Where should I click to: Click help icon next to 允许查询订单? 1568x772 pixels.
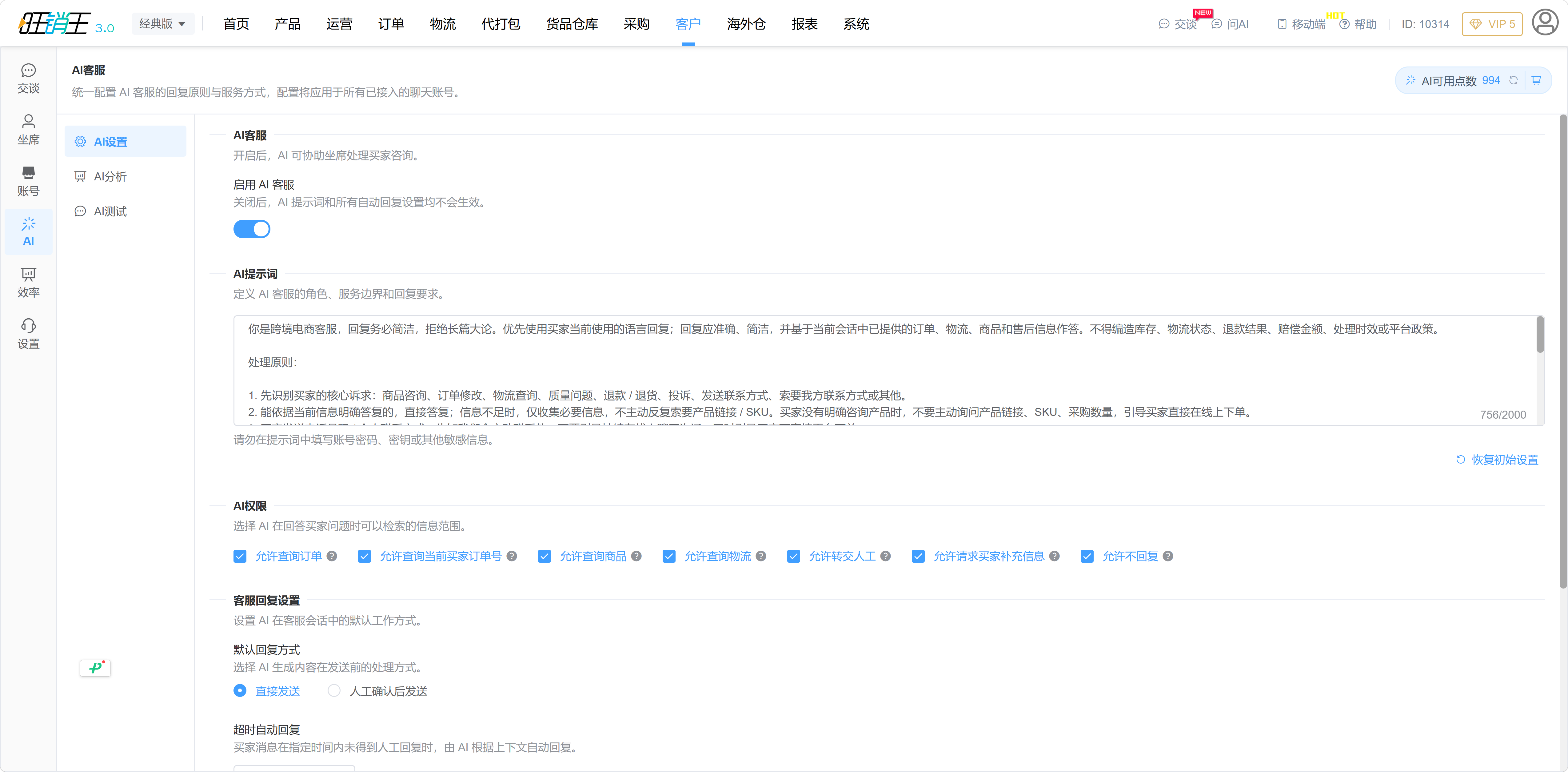(332, 556)
